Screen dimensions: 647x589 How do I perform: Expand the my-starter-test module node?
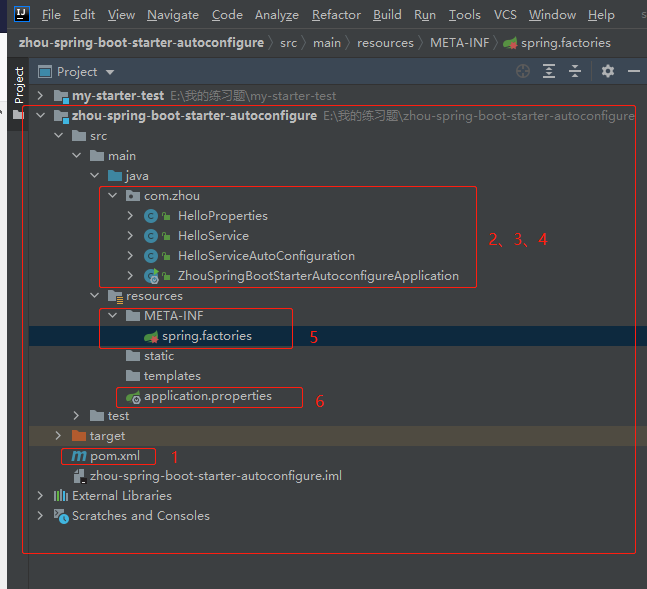[x=40, y=95]
